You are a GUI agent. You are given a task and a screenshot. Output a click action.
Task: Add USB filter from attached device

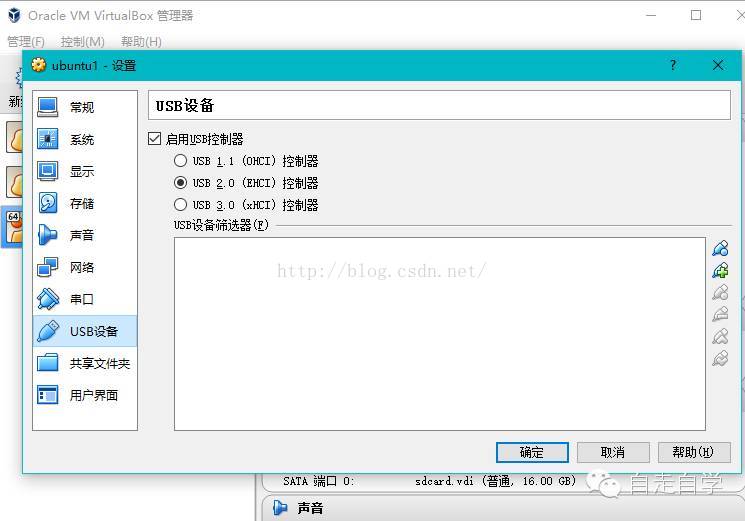click(720, 270)
